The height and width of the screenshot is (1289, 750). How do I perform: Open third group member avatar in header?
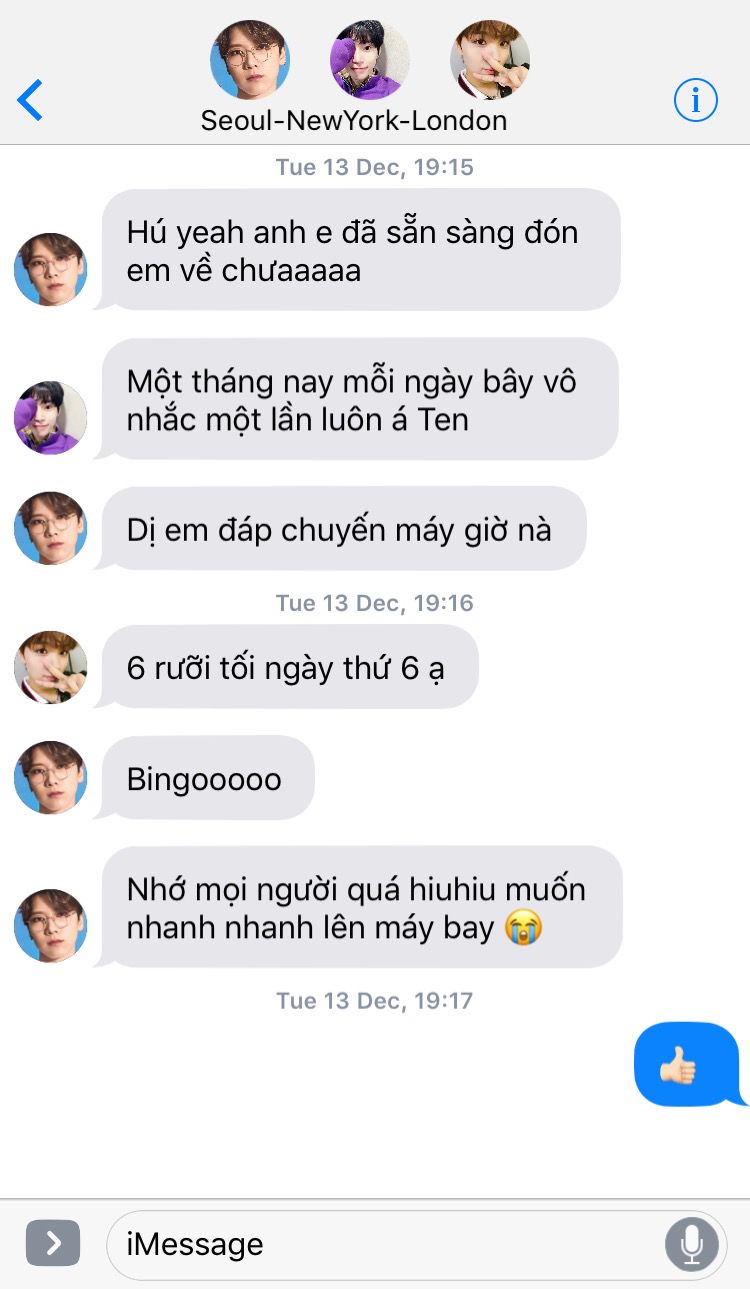click(490, 60)
